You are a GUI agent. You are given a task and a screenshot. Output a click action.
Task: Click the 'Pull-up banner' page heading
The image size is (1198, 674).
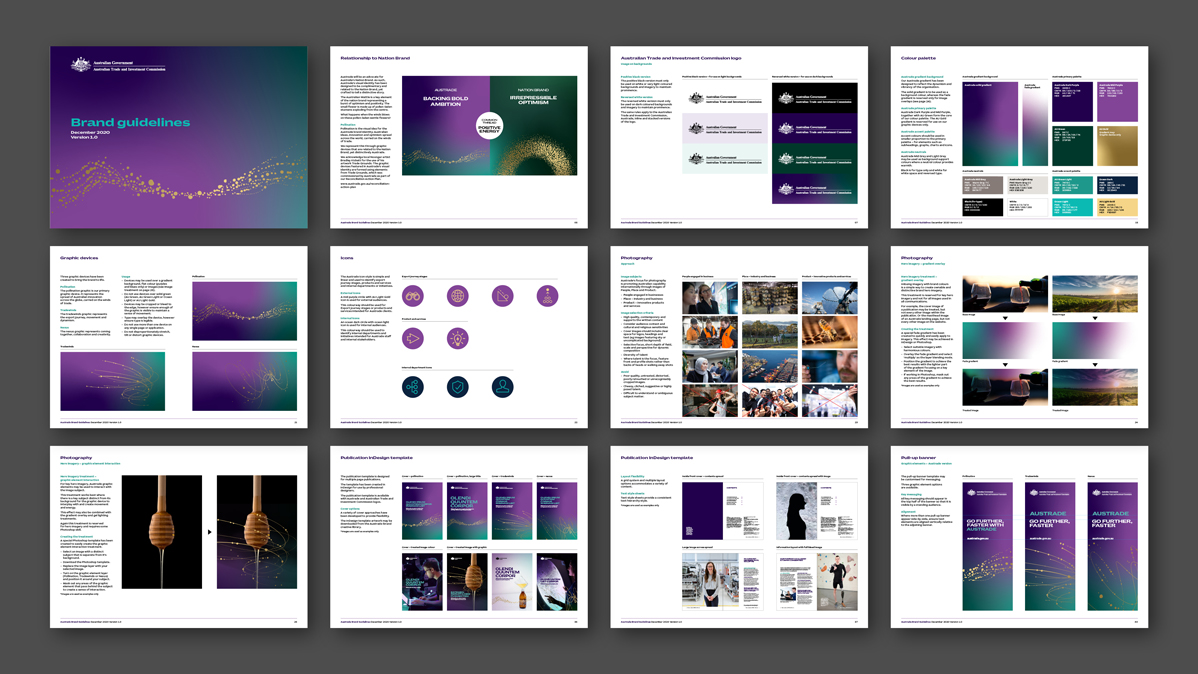coord(918,458)
